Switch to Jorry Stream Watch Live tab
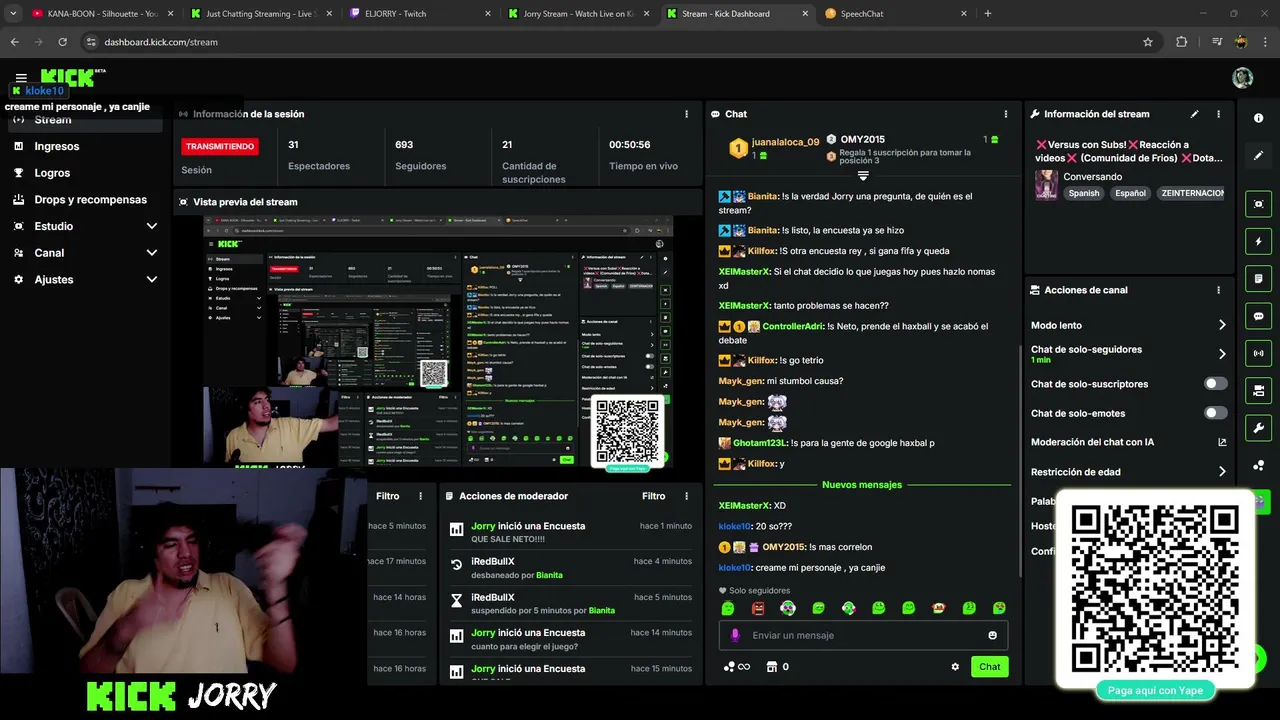 [x=578, y=14]
